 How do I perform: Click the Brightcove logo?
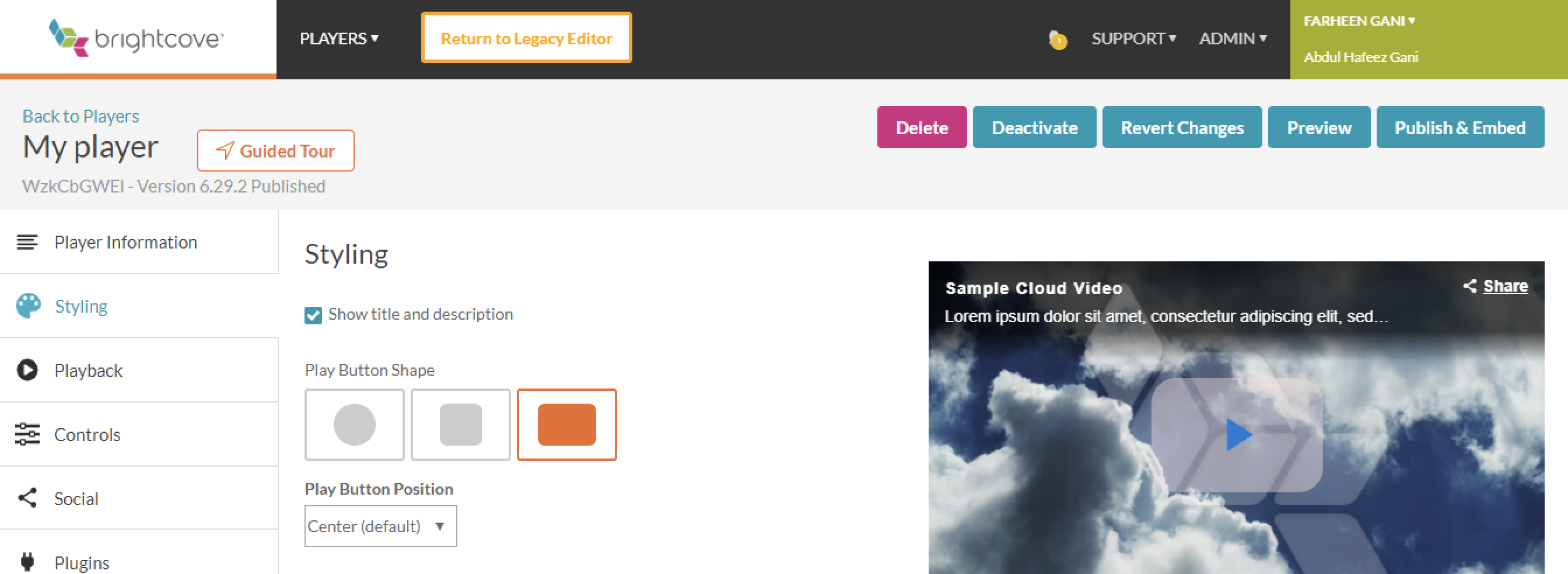click(136, 38)
